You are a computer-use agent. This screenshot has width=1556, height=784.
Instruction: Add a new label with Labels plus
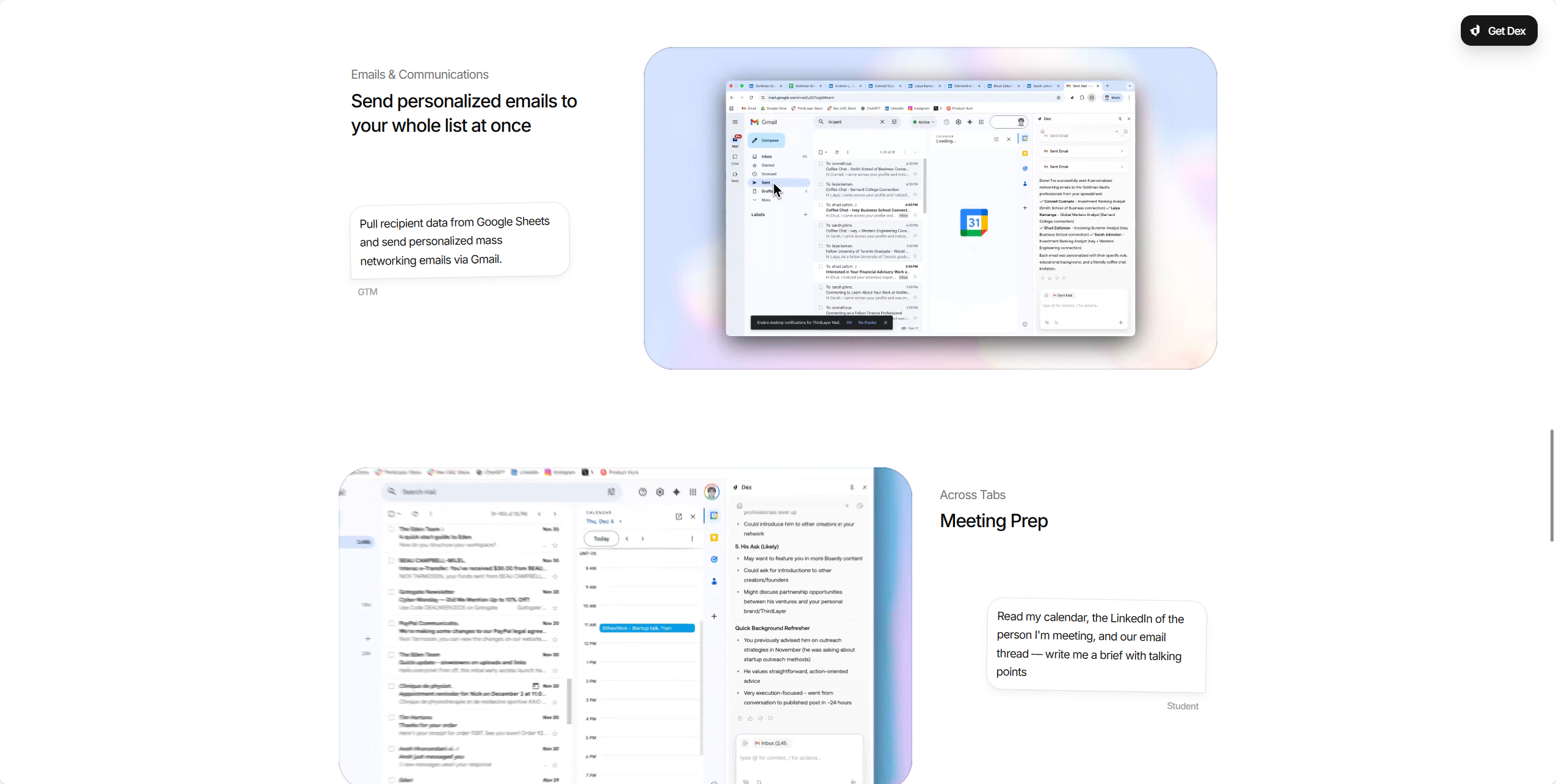pos(805,215)
